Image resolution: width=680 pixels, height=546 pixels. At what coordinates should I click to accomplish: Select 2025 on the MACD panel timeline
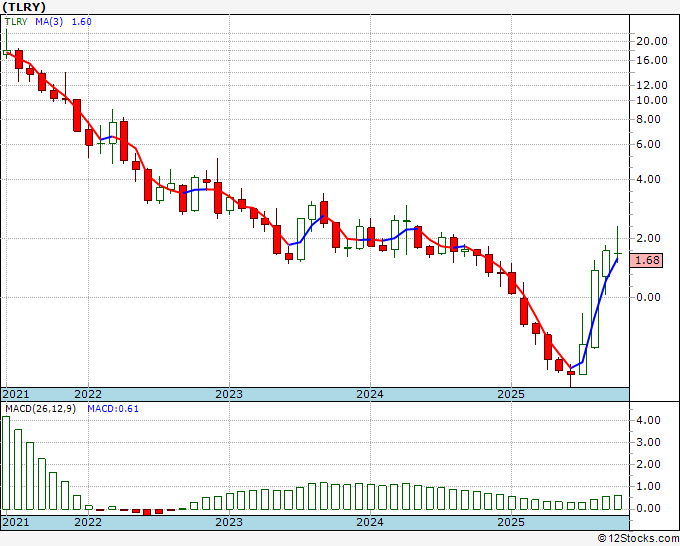coord(511,523)
